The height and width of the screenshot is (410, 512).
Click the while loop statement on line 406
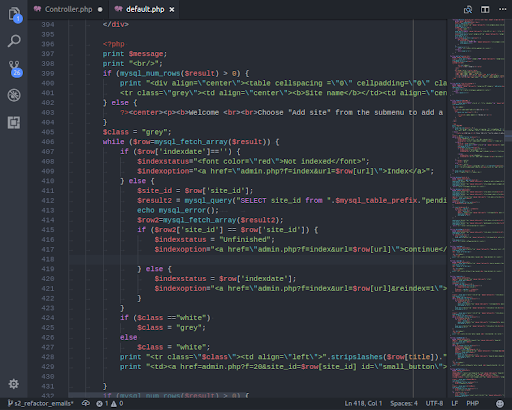(191, 142)
